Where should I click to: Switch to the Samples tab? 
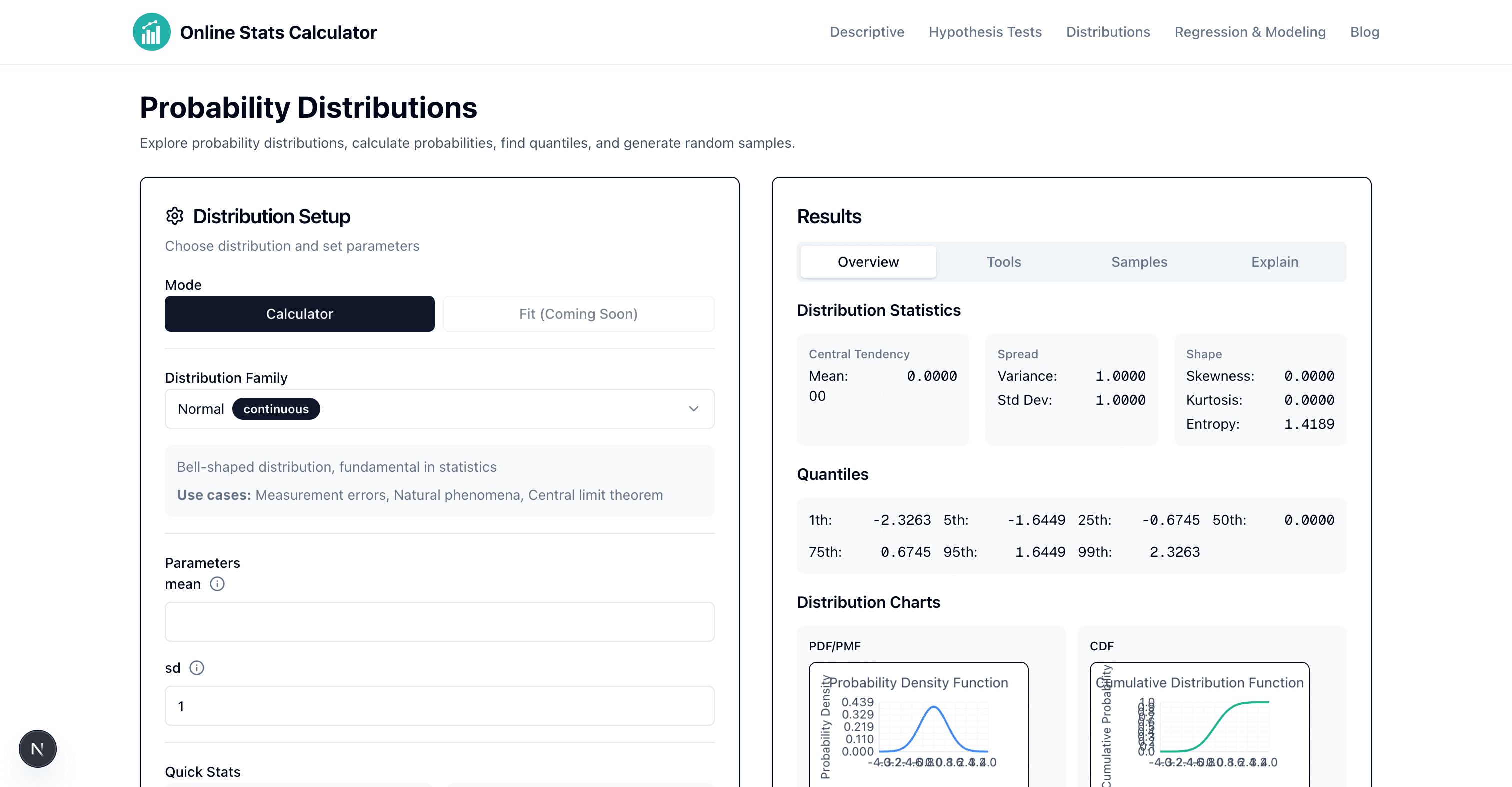click(1138, 261)
